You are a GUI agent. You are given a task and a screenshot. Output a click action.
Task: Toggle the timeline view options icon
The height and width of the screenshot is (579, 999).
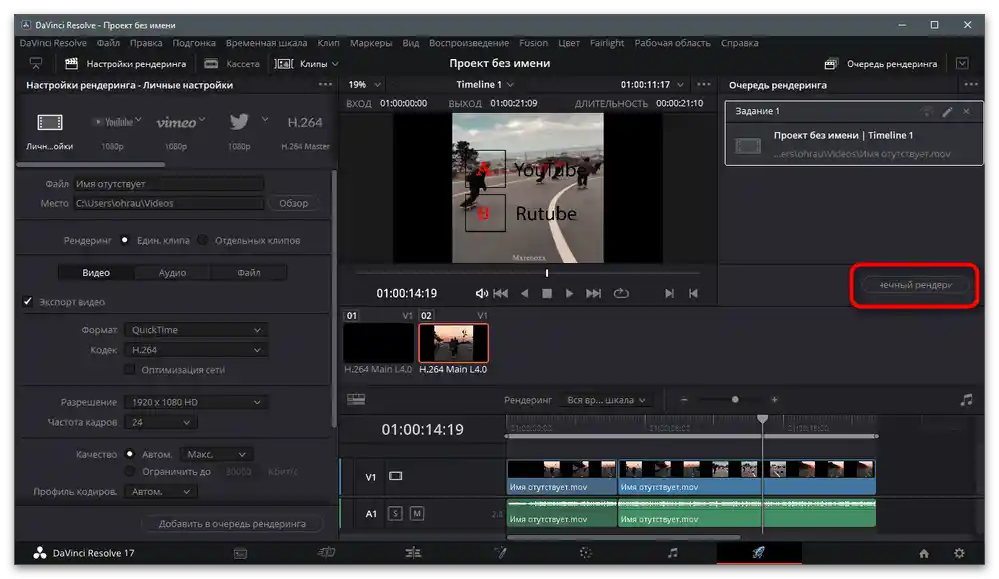pos(356,399)
